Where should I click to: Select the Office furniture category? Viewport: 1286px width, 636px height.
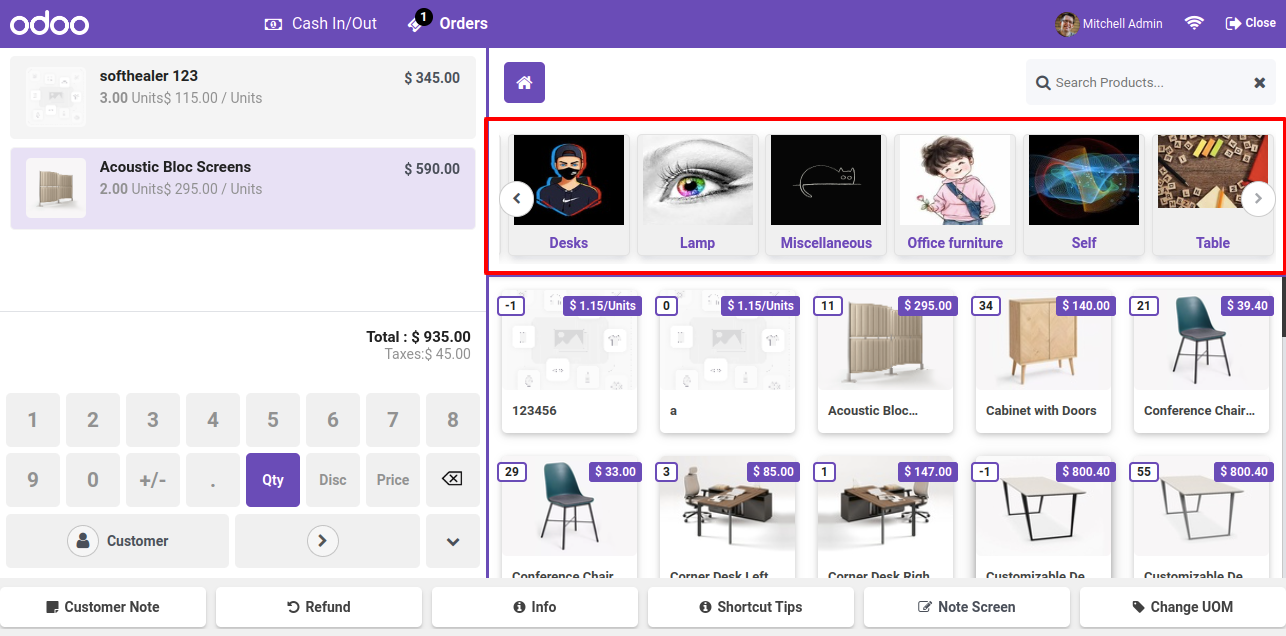point(955,195)
